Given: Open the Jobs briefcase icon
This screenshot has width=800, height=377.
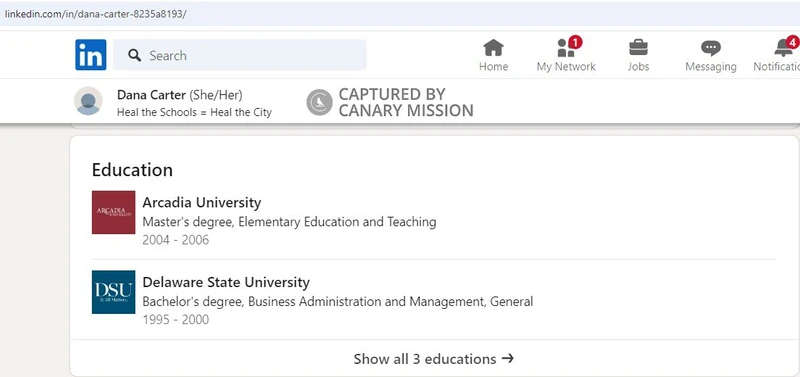Looking at the screenshot, I should 638,48.
